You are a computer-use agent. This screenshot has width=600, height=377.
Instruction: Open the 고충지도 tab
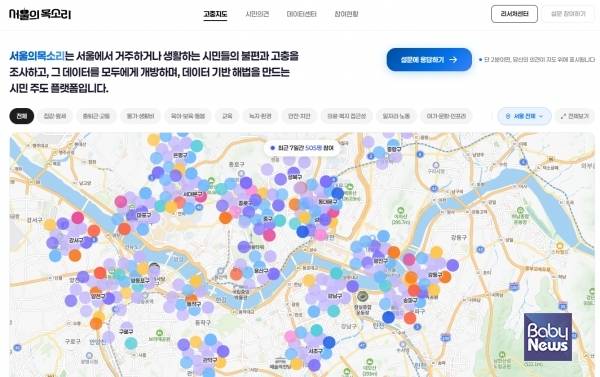pos(215,14)
